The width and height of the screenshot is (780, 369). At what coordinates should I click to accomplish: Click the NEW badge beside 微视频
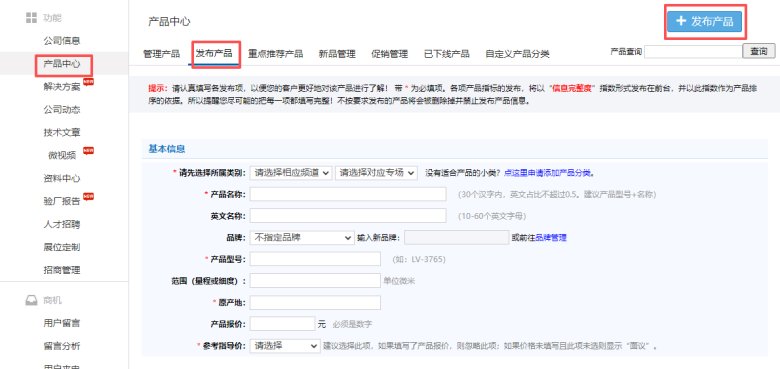point(89,150)
